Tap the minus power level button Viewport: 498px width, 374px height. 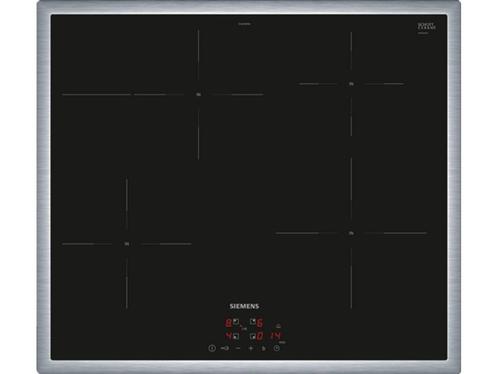238,348
